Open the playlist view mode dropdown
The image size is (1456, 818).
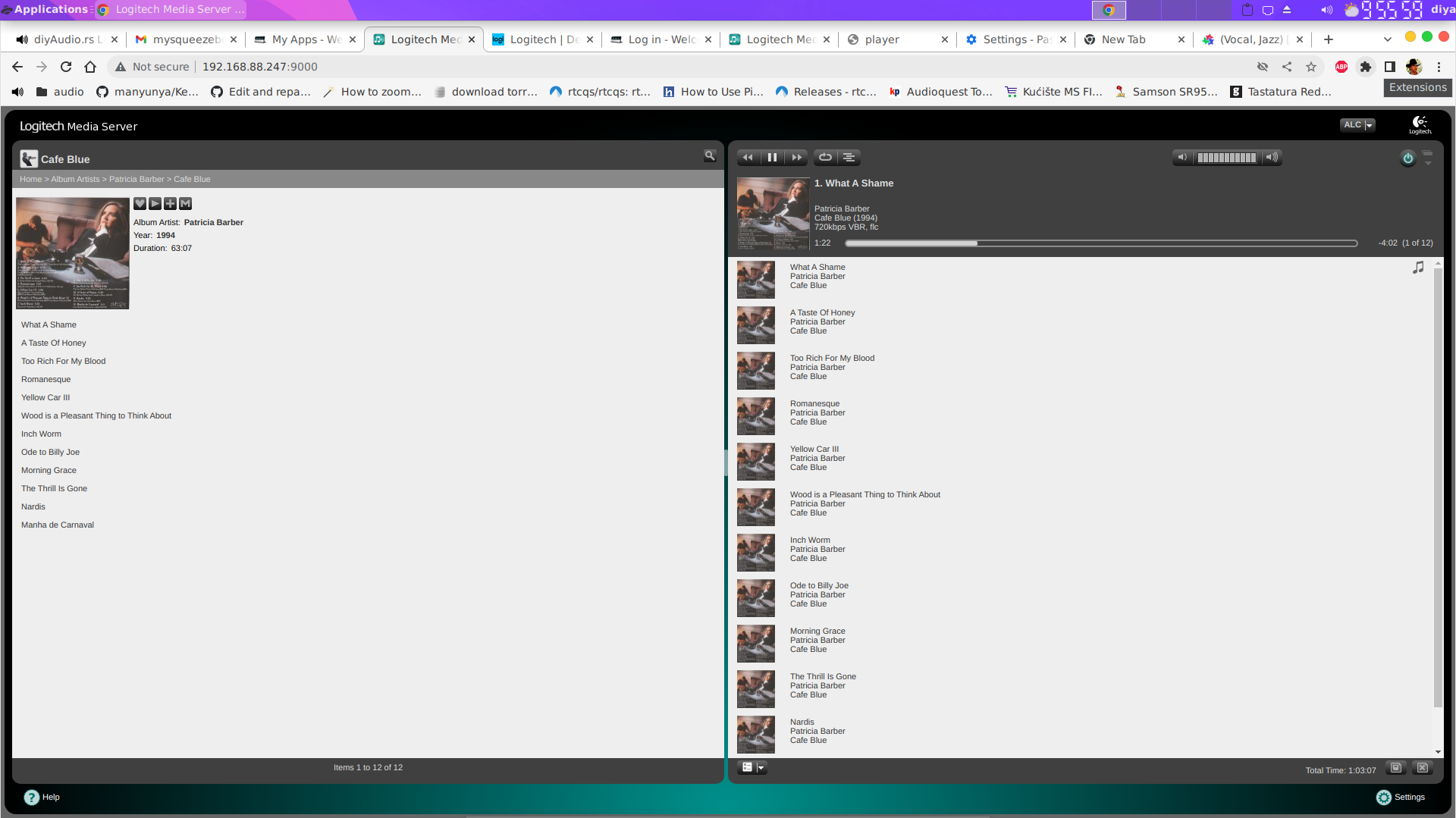[x=753, y=768]
